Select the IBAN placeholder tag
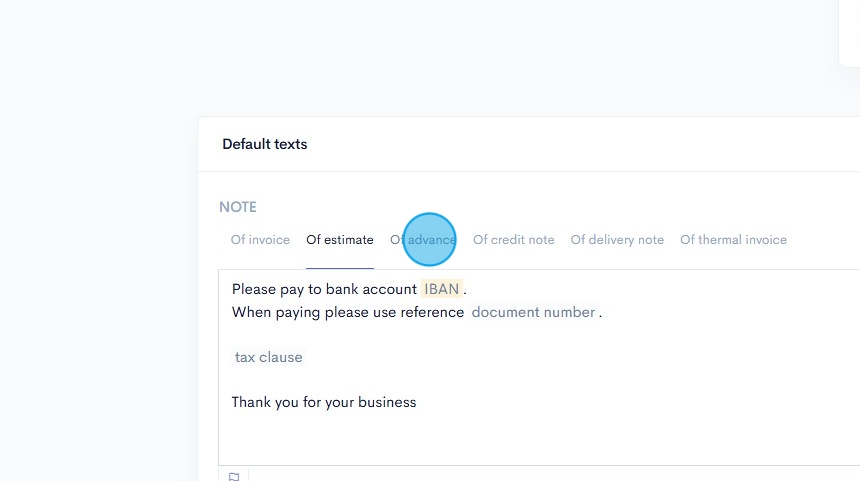Screen dimensions: 860x481 (441, 289)
